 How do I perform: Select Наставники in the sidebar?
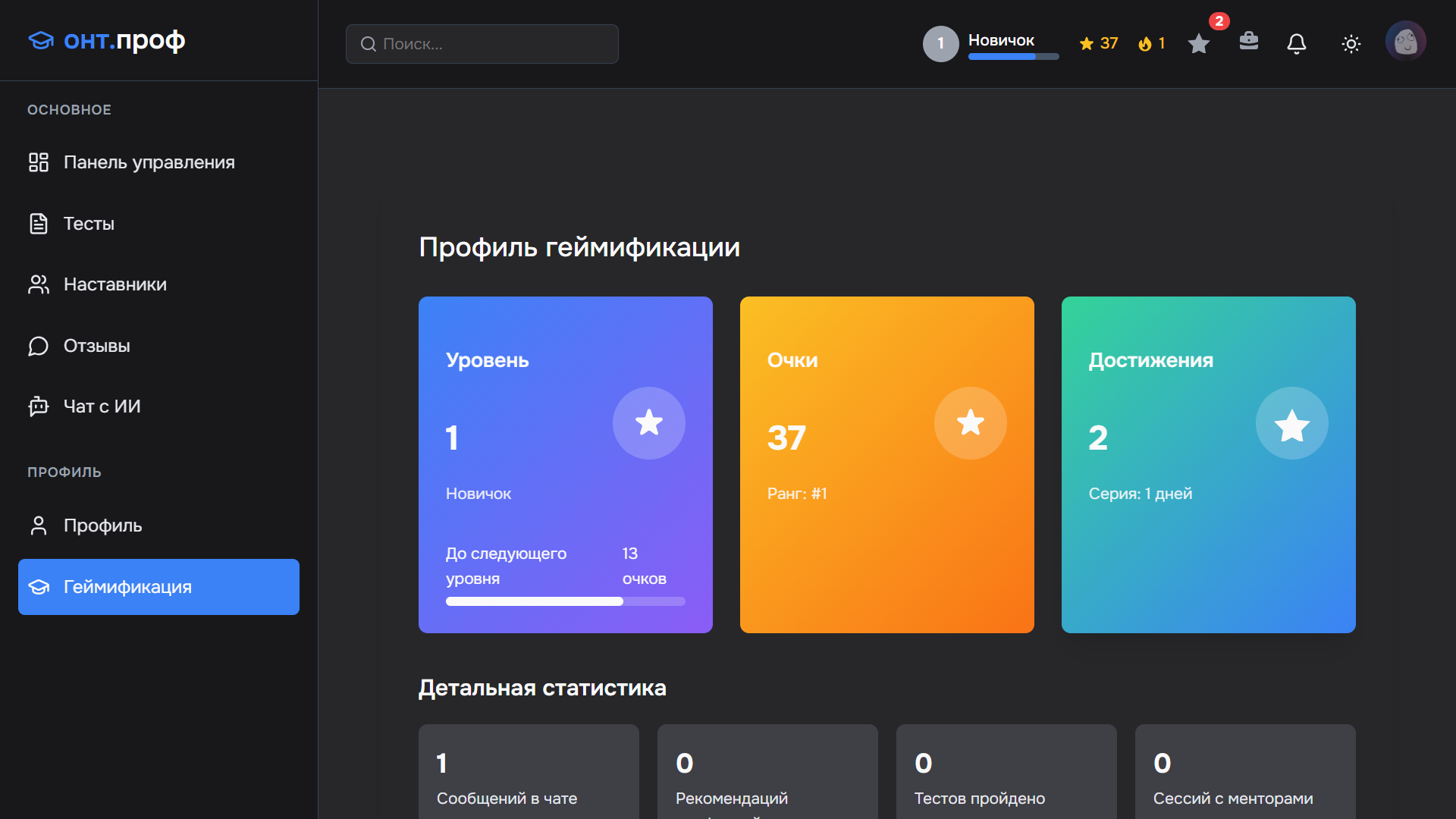coord(114,284)
